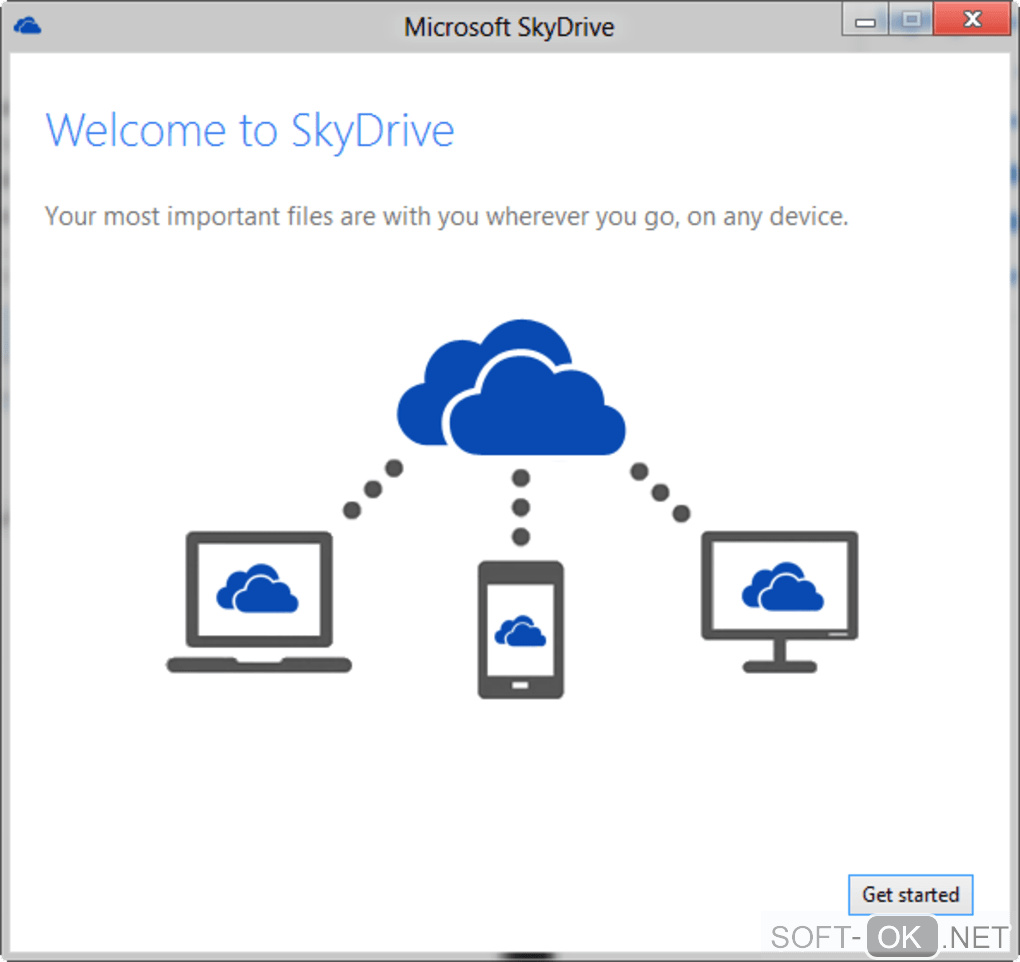
Task: Click the 'Your most important files' description text
Action: click(x=446, y=217)
